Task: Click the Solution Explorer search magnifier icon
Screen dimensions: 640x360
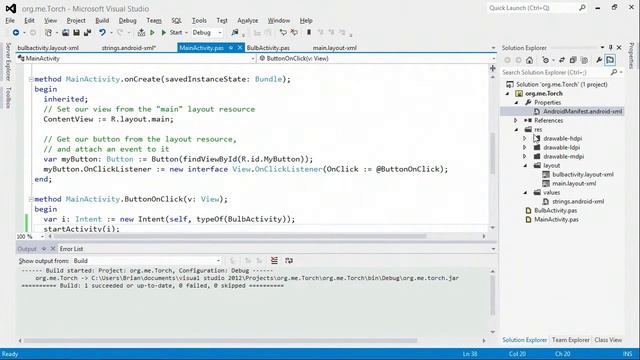Action: [x=614, y=72]
